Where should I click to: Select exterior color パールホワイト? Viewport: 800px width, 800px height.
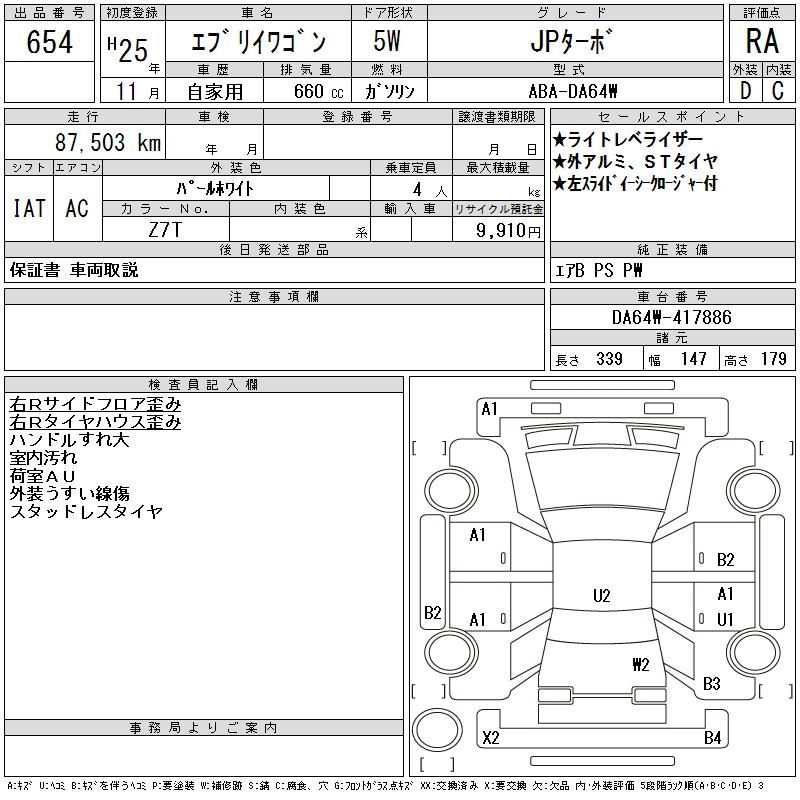pos(215,189)
